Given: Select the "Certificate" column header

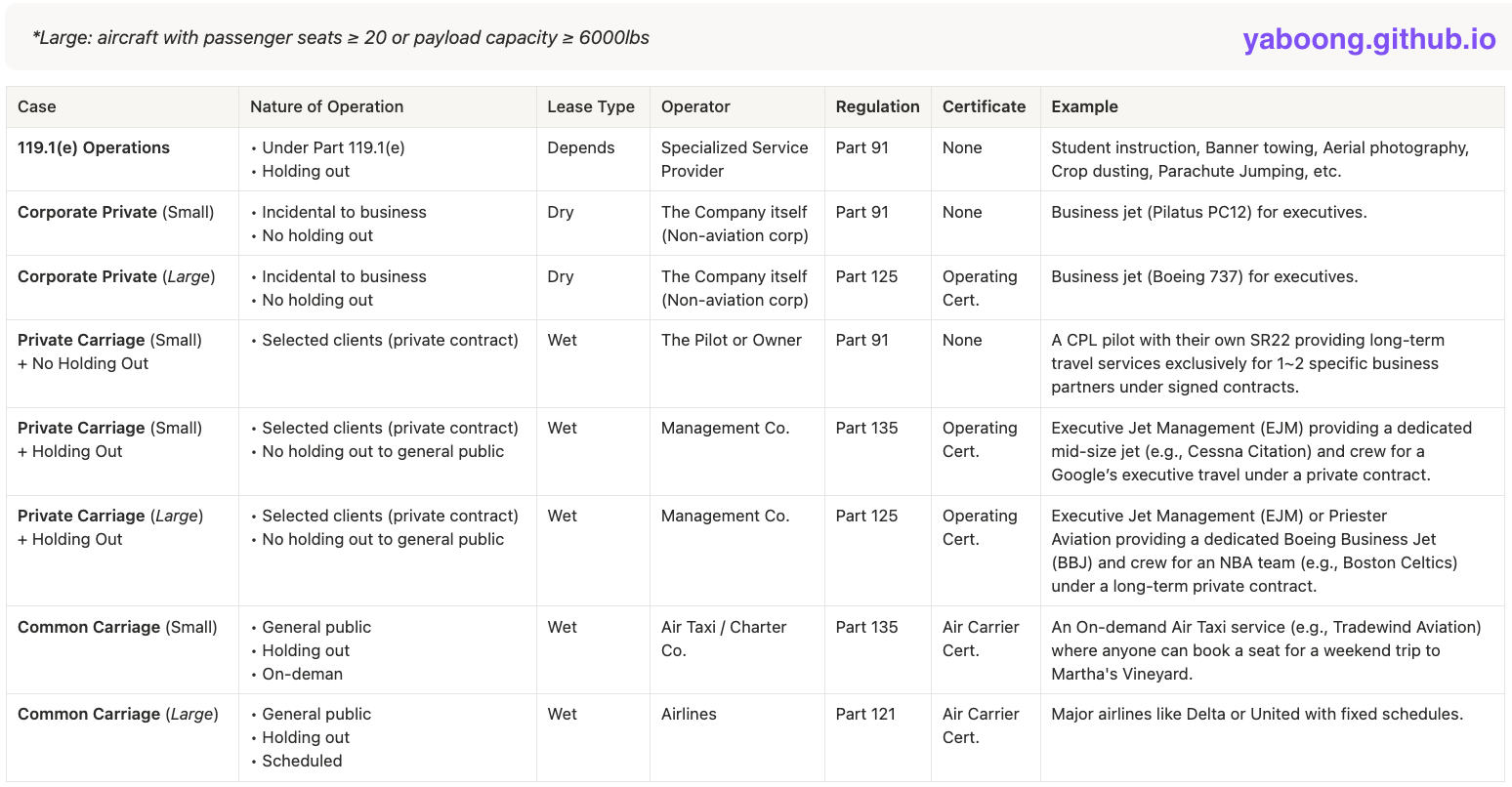Looking at the screenshot, I should pos(984,106).
